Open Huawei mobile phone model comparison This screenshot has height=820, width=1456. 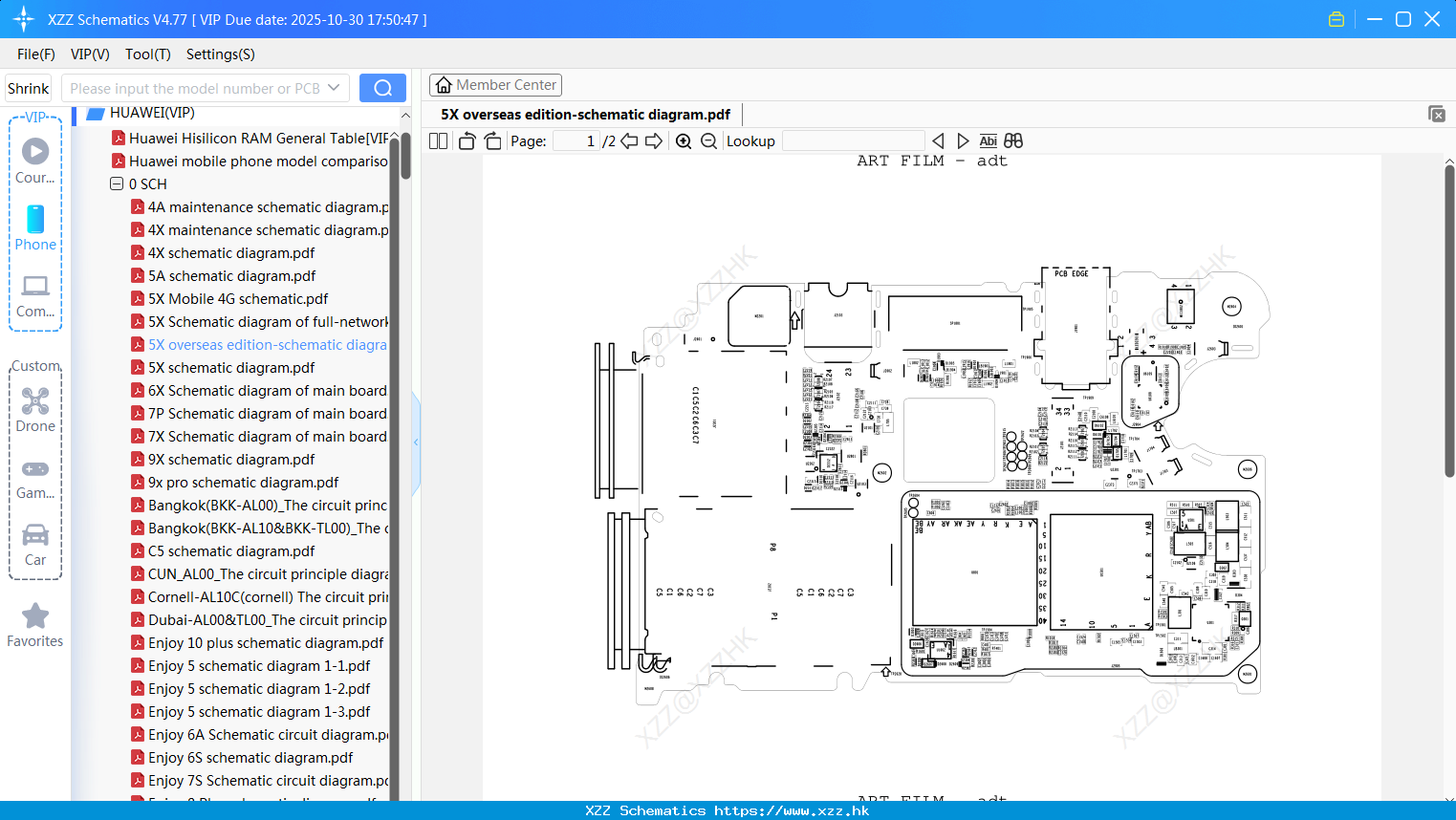258,161
